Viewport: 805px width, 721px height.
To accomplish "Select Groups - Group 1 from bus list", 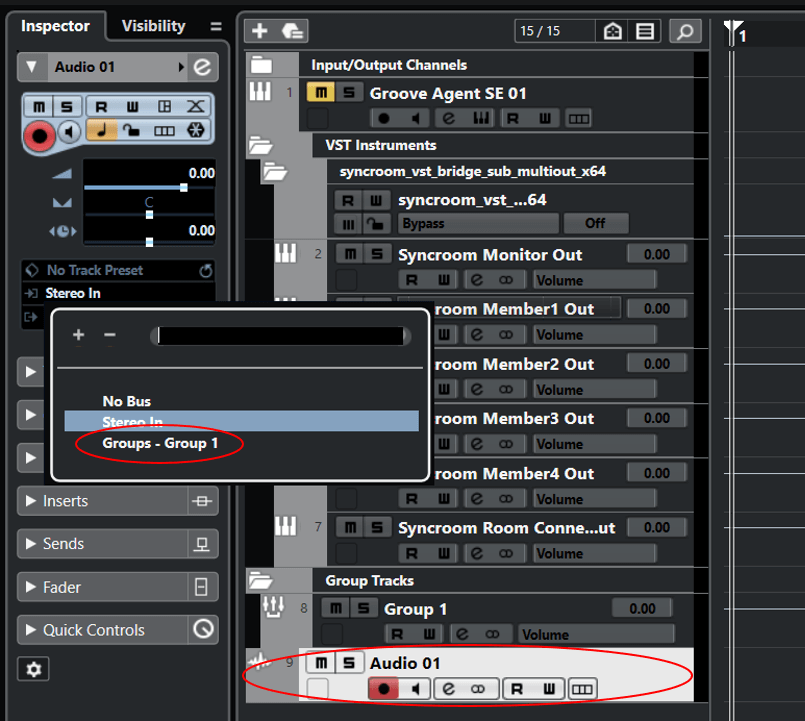I will pyautogui.click(x=160, y=443).
